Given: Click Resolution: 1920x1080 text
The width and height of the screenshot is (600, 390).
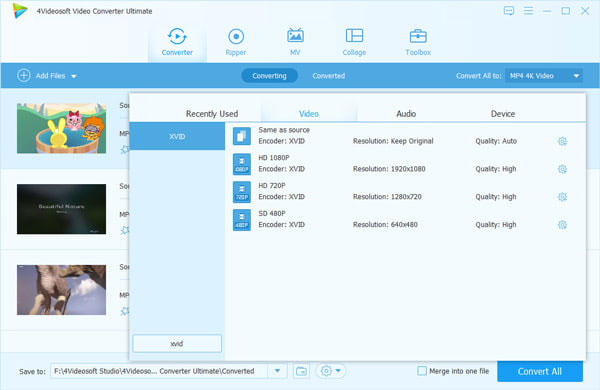Looking at the screenshot, I should pyautogui.click(x=389, y=169).
